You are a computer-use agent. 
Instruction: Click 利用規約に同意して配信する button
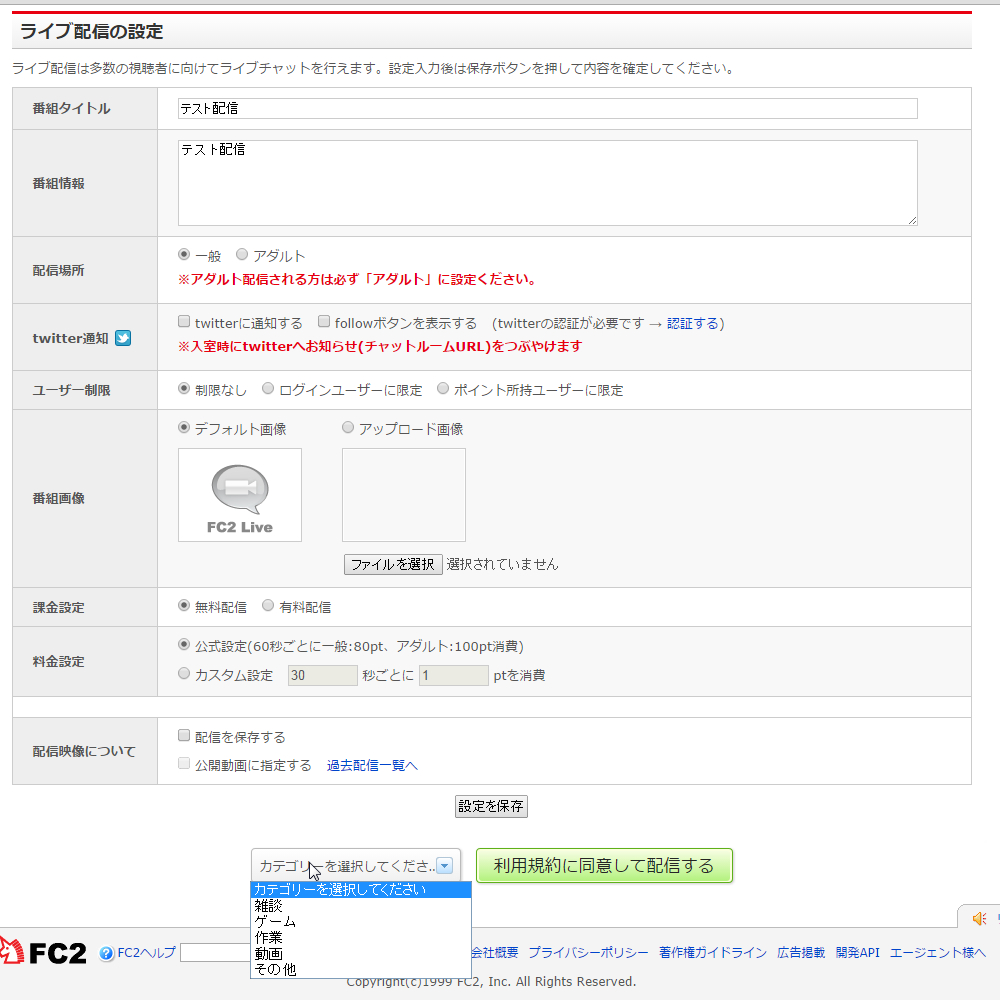click(x=604, y=865)
